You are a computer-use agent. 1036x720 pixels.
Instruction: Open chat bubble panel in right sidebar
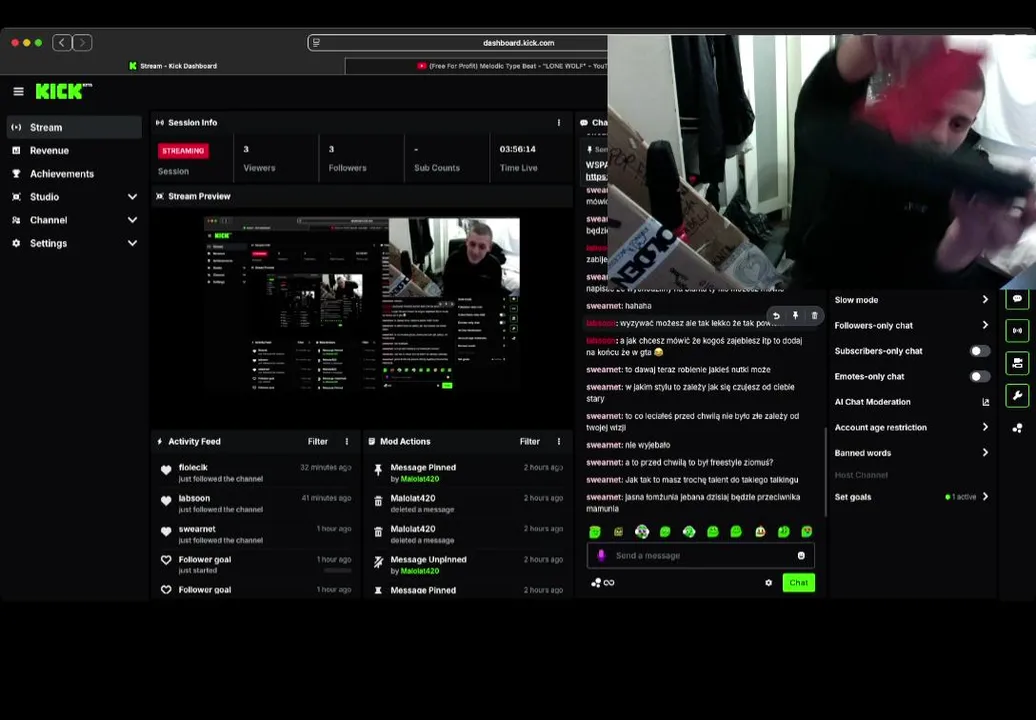click(x=1018, y=299)
